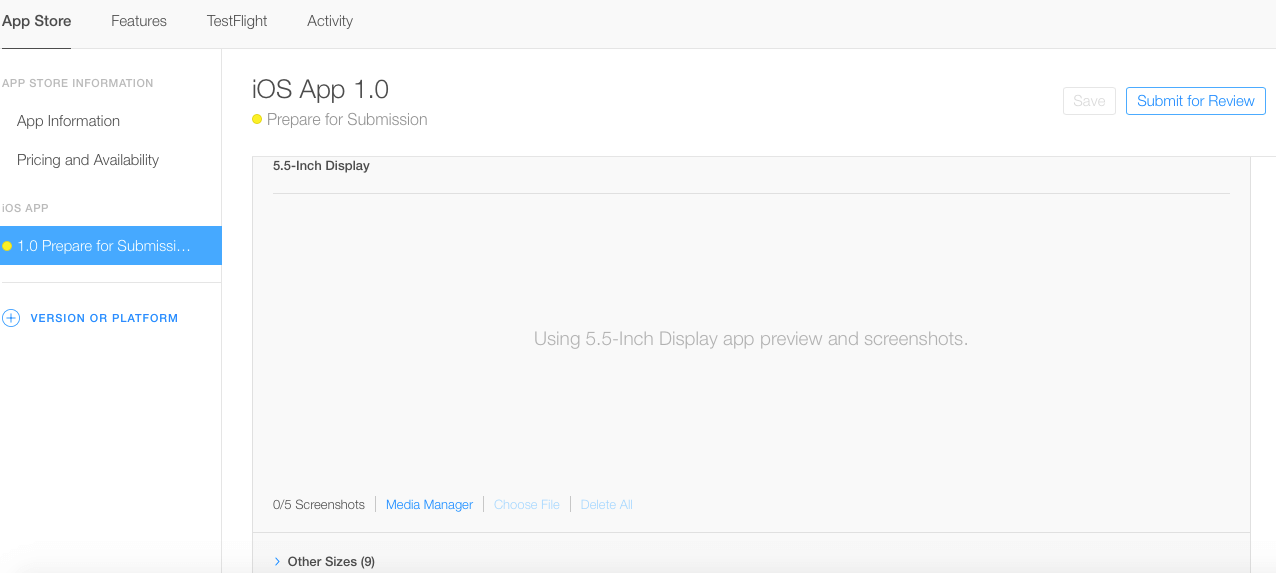Go to the Activity tab

[330, 21]
